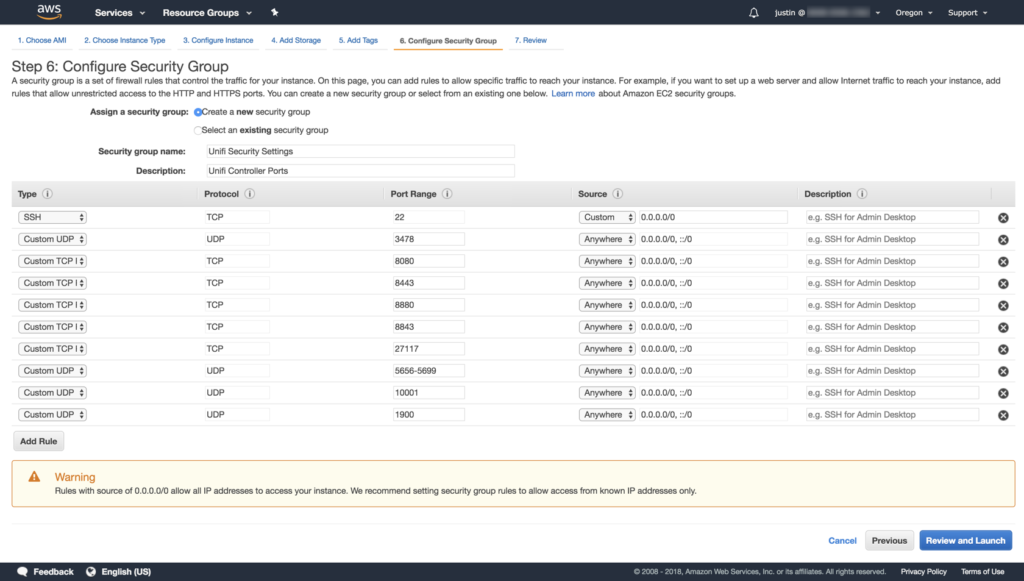
Task: Open the pinned shortcuts star icon
Action: 274,12
